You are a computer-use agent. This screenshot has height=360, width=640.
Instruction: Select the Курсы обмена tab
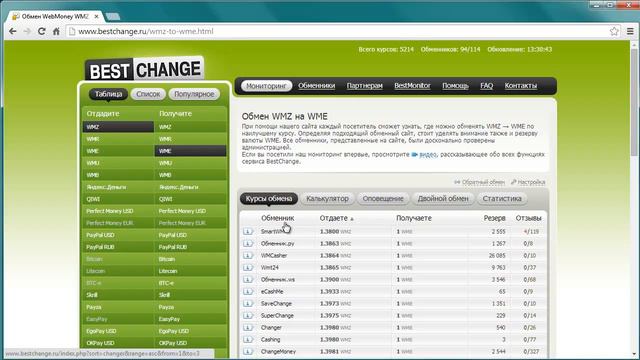(x=269, y=199)
